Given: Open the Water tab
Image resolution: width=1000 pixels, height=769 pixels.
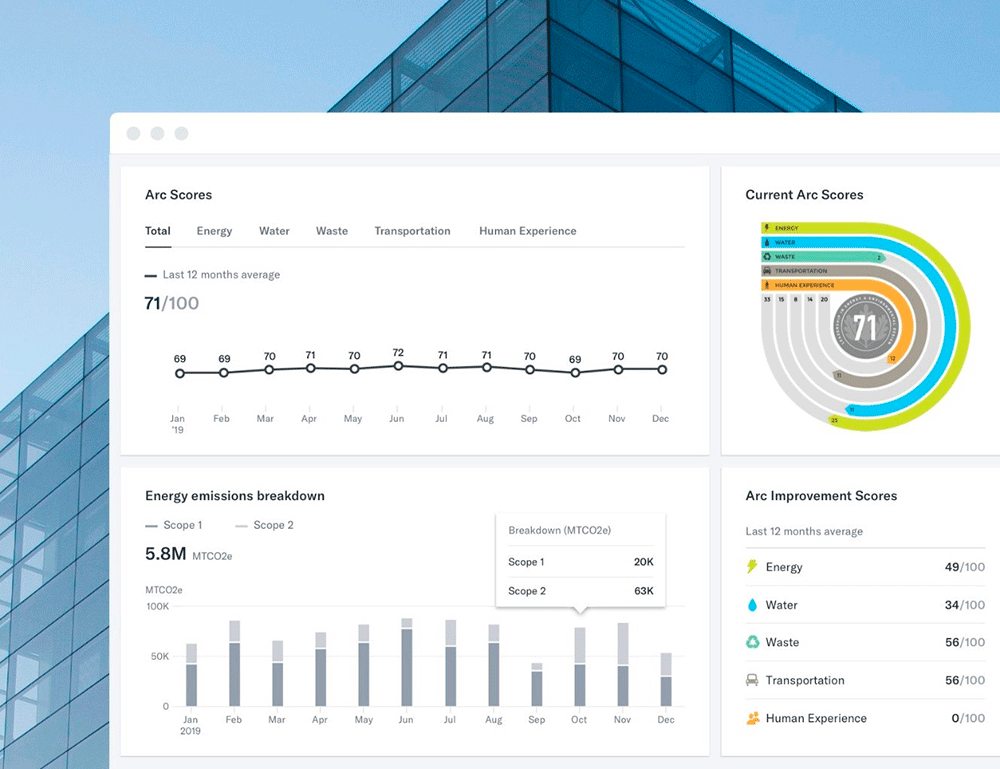Looking at the screenshot, I should point(274,231).
